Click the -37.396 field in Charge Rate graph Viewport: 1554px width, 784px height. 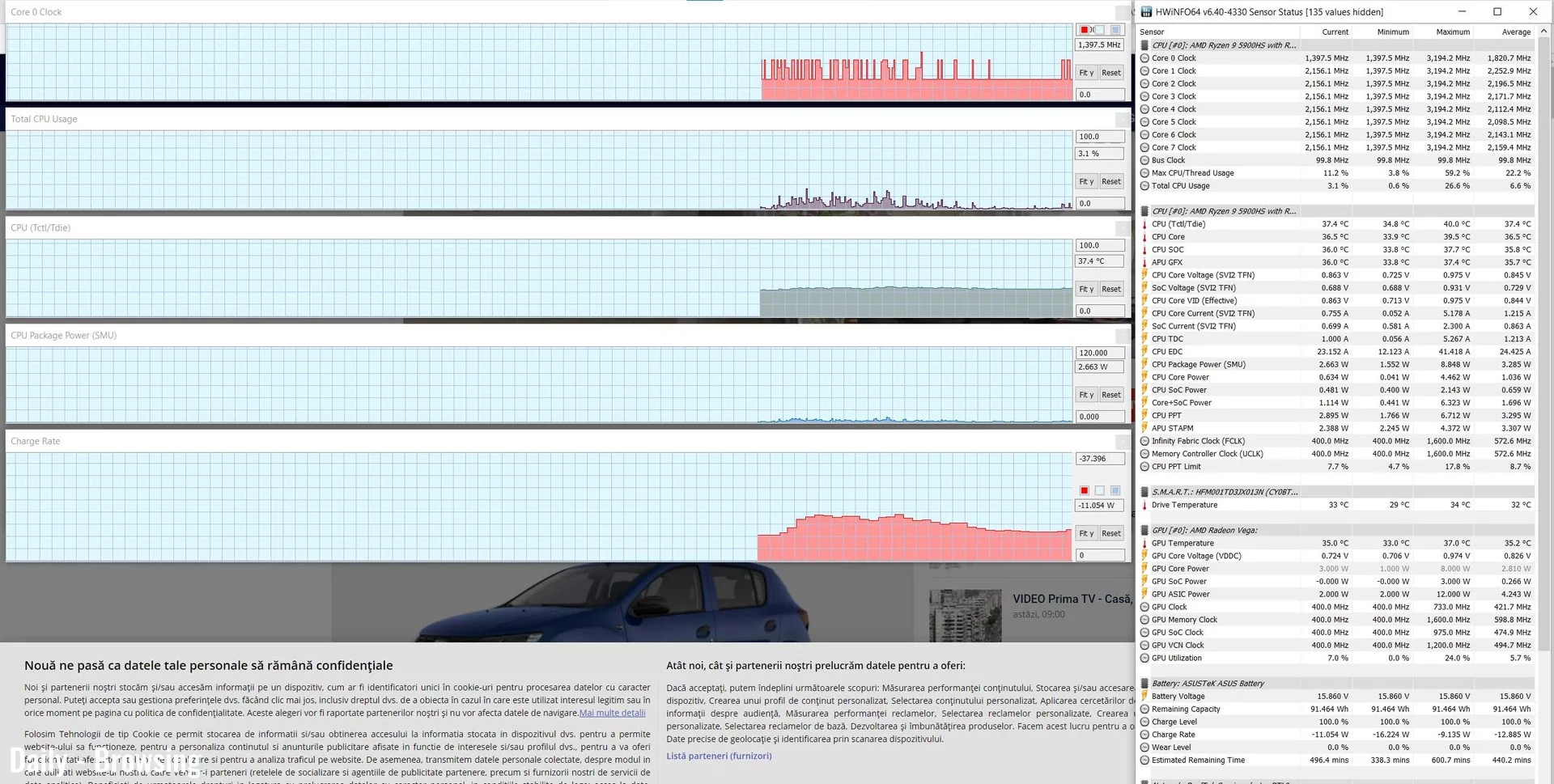coord(1100,459)
